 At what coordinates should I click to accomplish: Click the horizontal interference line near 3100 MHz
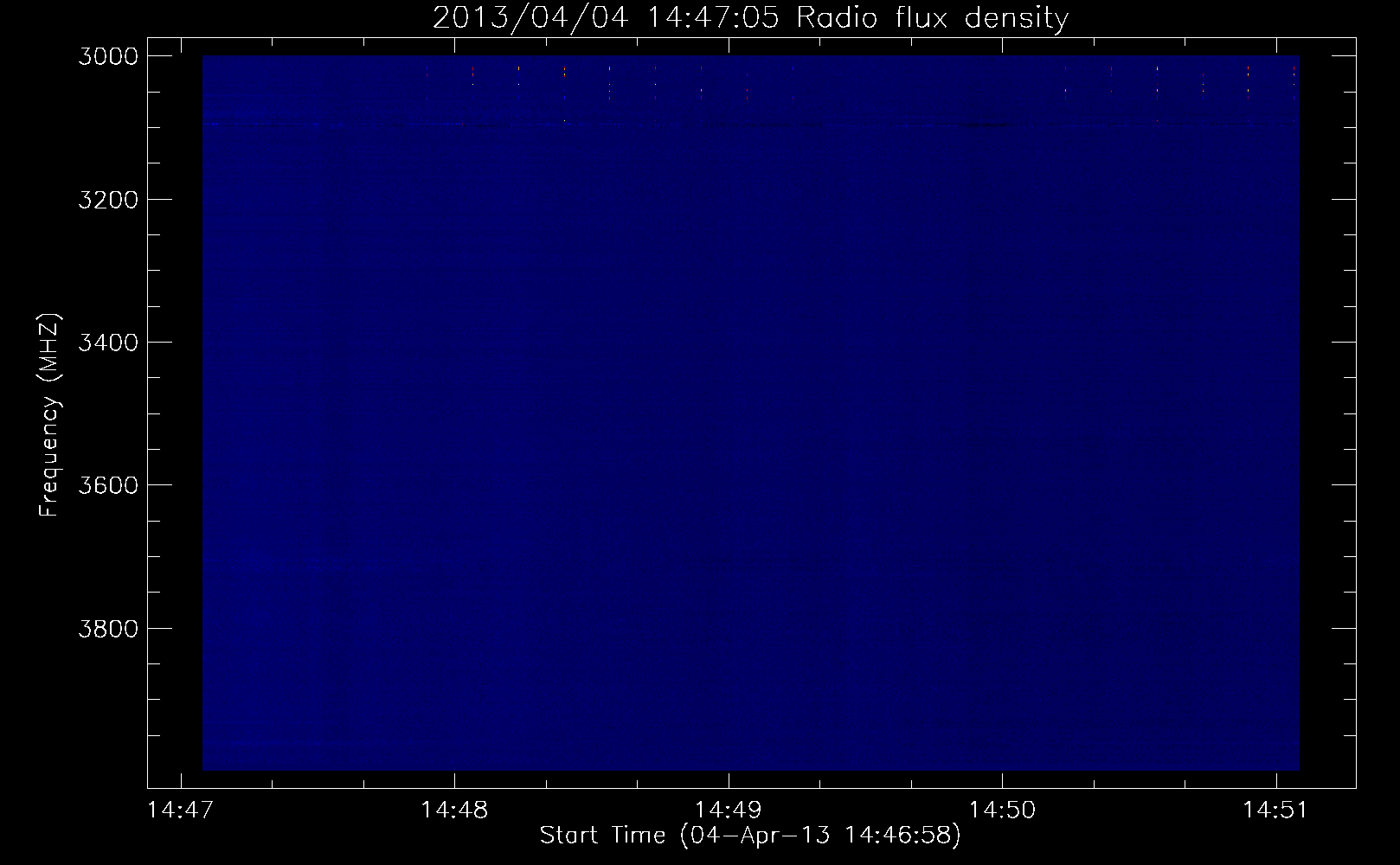pos(750,125)
